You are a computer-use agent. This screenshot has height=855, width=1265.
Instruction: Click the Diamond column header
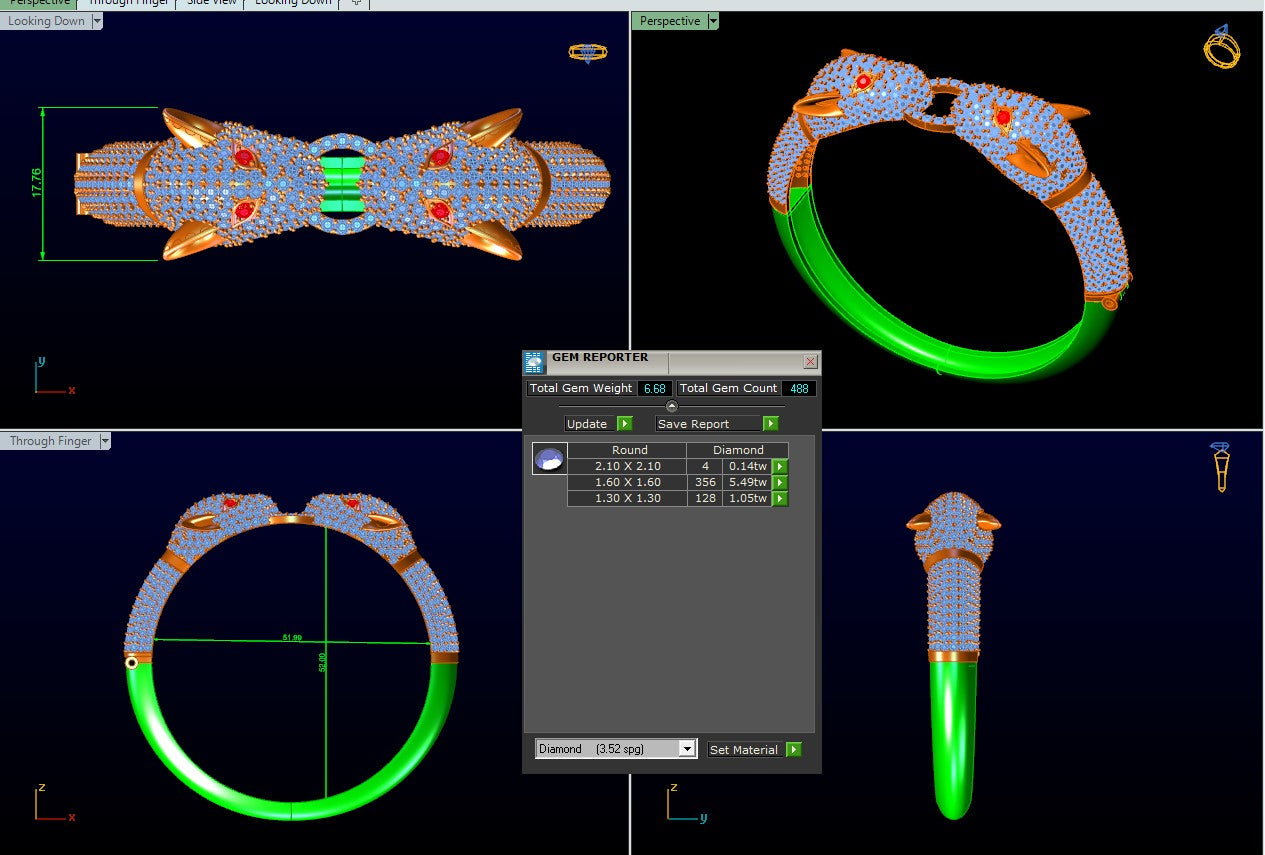tap(738, 450)
